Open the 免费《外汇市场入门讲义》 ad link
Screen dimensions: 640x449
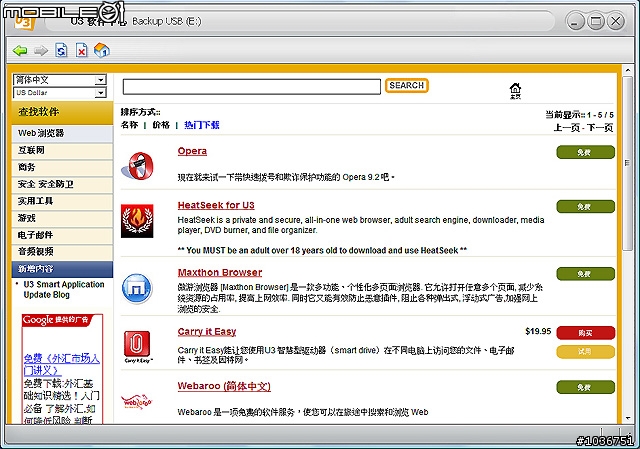click(x=62, y=365)
